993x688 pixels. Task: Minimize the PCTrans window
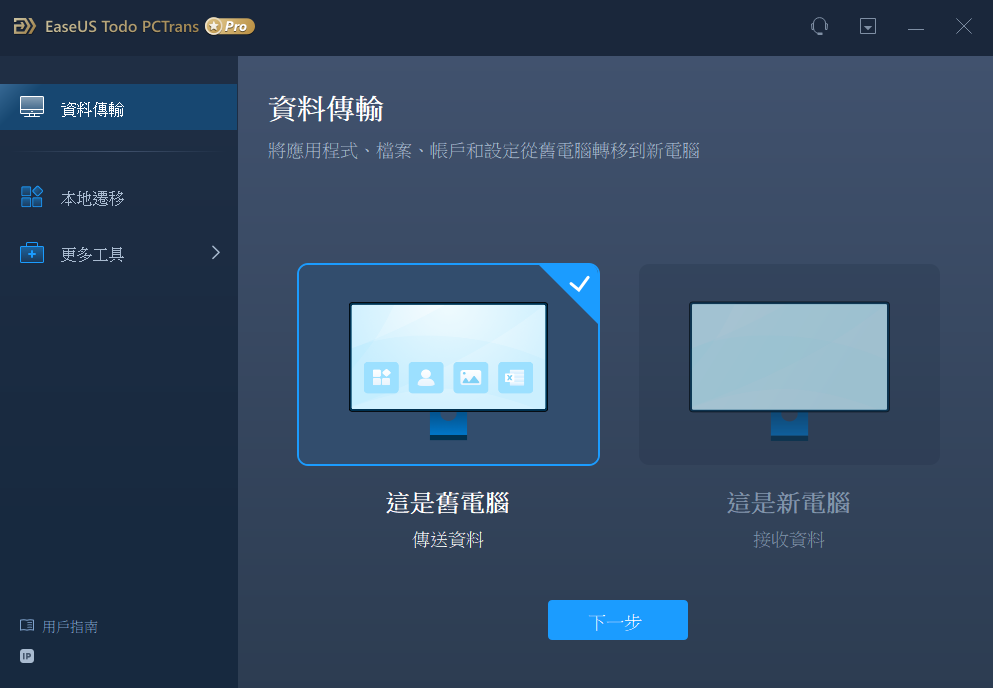(x=916, y=28)
